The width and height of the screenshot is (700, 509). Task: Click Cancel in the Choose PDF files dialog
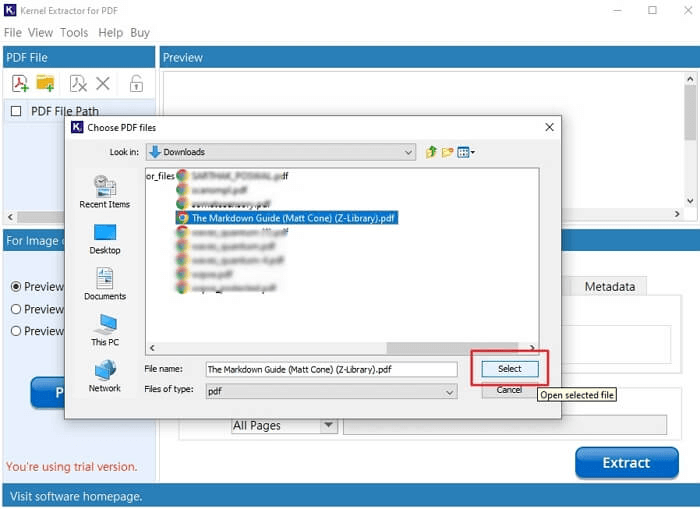coord(509,390)
